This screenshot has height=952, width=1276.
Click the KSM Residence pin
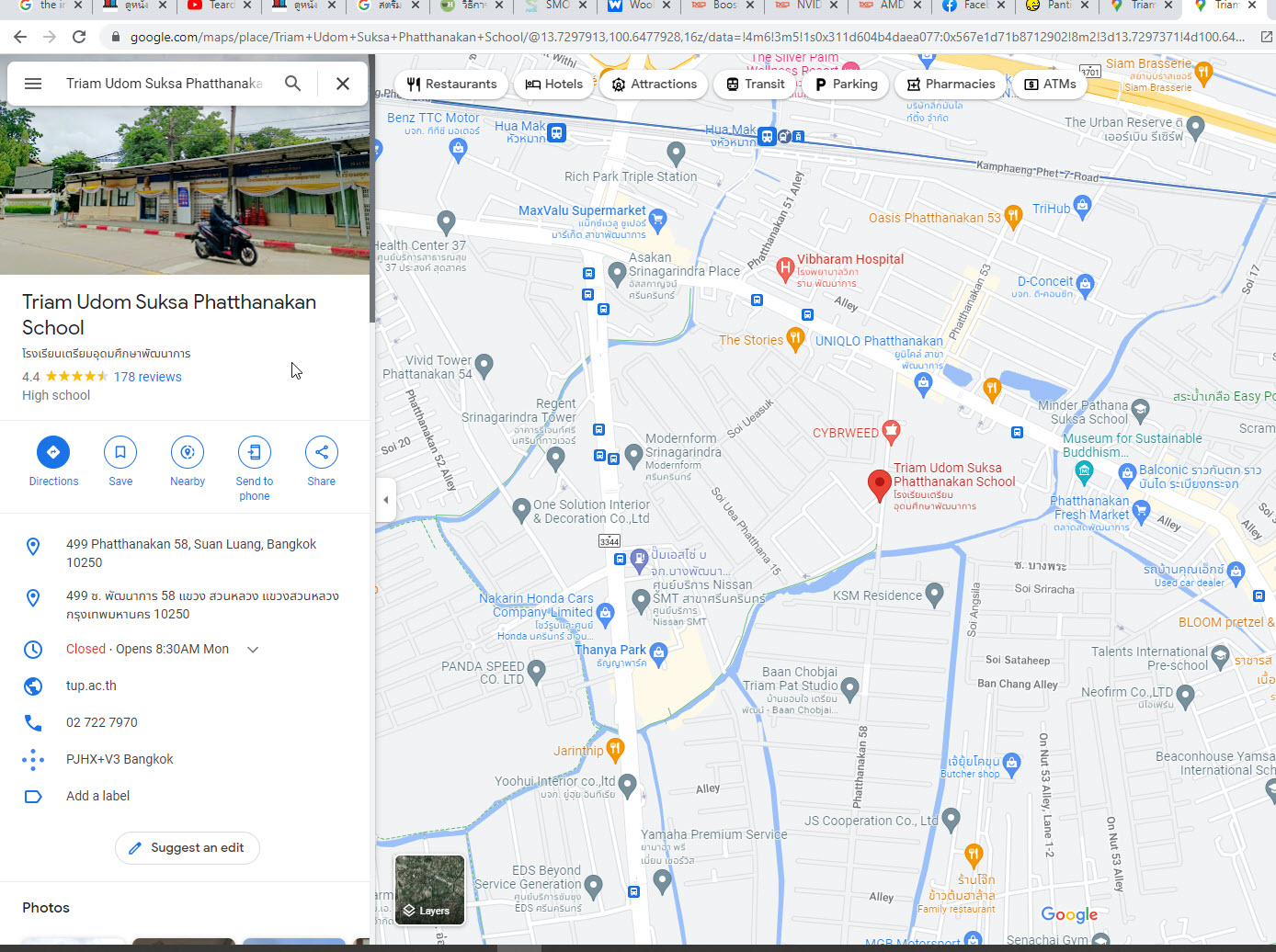[x=934, y=595]
